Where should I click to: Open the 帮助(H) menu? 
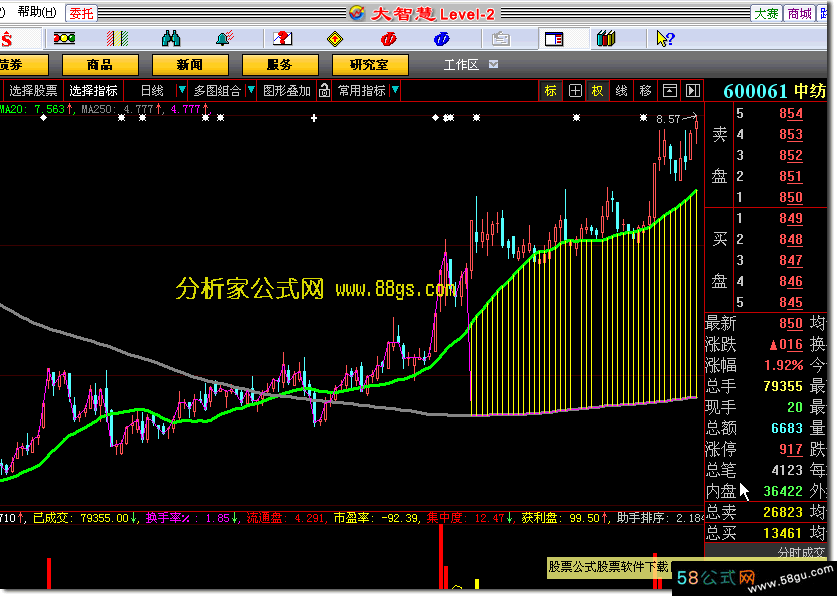click(x=37, y=13)
